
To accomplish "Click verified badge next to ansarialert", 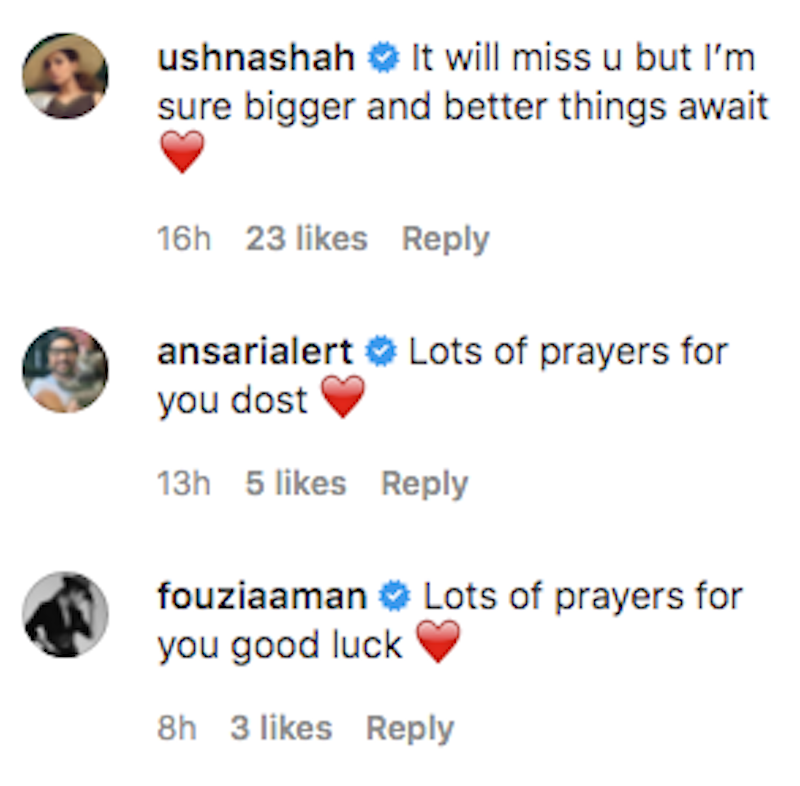I will coord(381,352).
